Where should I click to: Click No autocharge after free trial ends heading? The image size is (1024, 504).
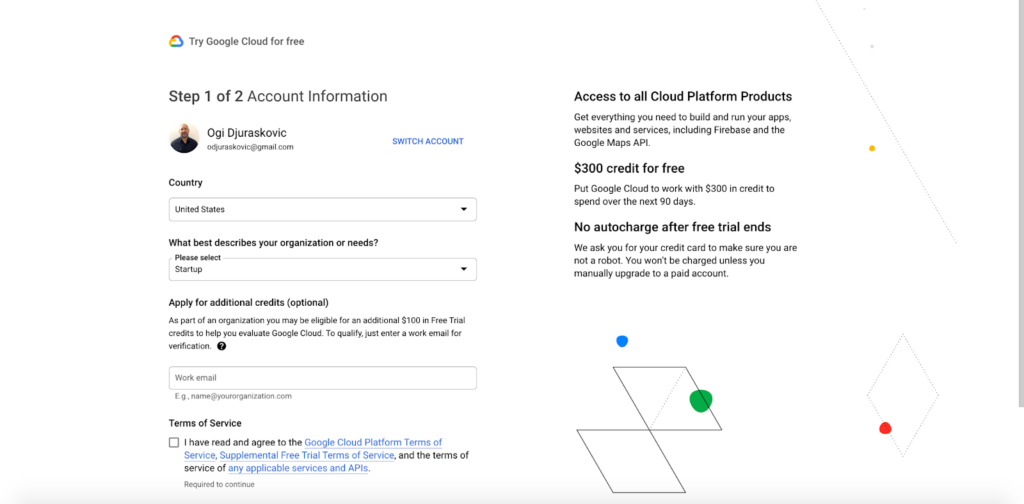tap(673, 227)
